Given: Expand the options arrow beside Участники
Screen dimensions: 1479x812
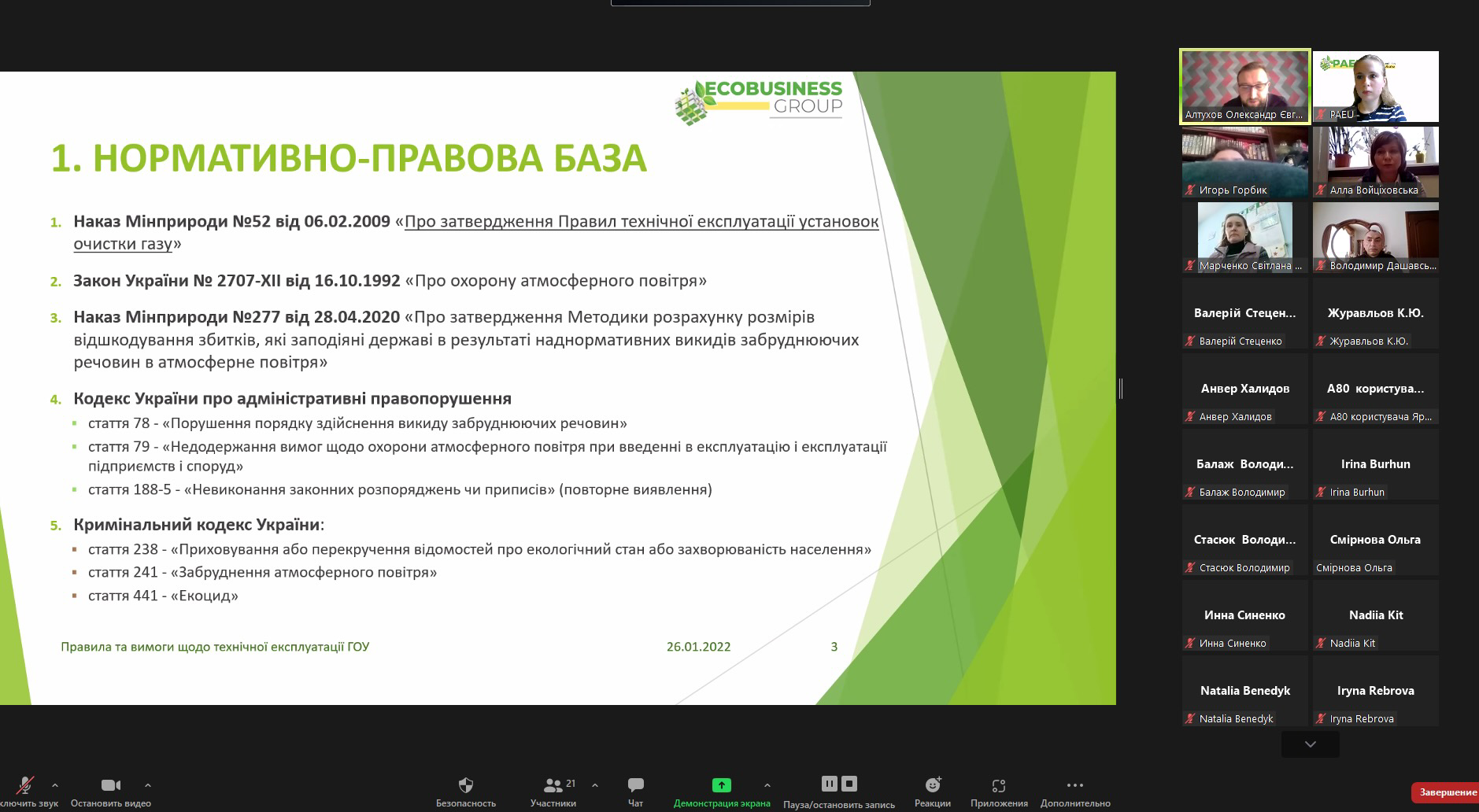Looking at the screenshot, I should tap(595, 785).
